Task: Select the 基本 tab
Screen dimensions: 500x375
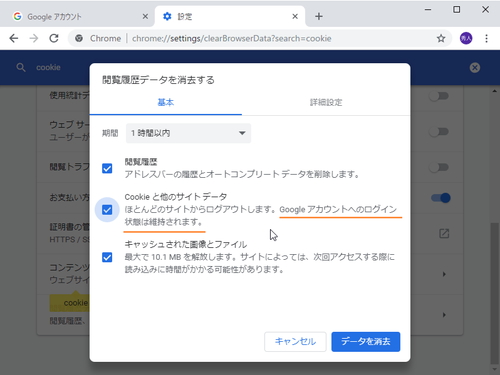Action: [166, 102]
